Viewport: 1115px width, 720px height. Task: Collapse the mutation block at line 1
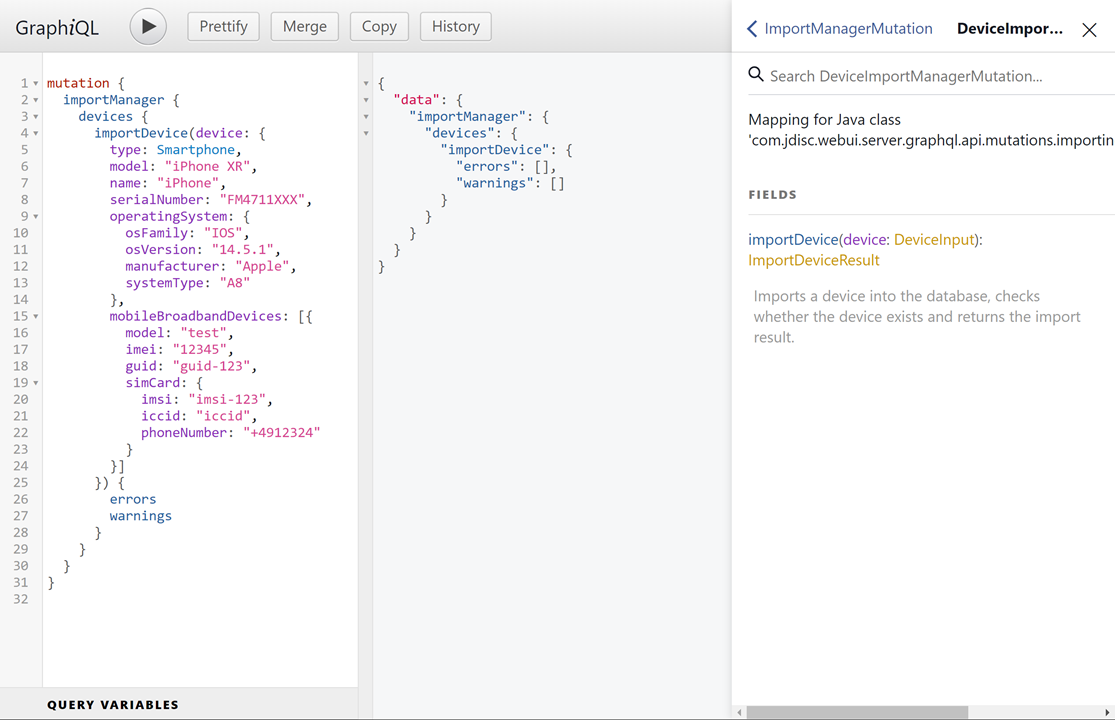[x=36, y=84]
